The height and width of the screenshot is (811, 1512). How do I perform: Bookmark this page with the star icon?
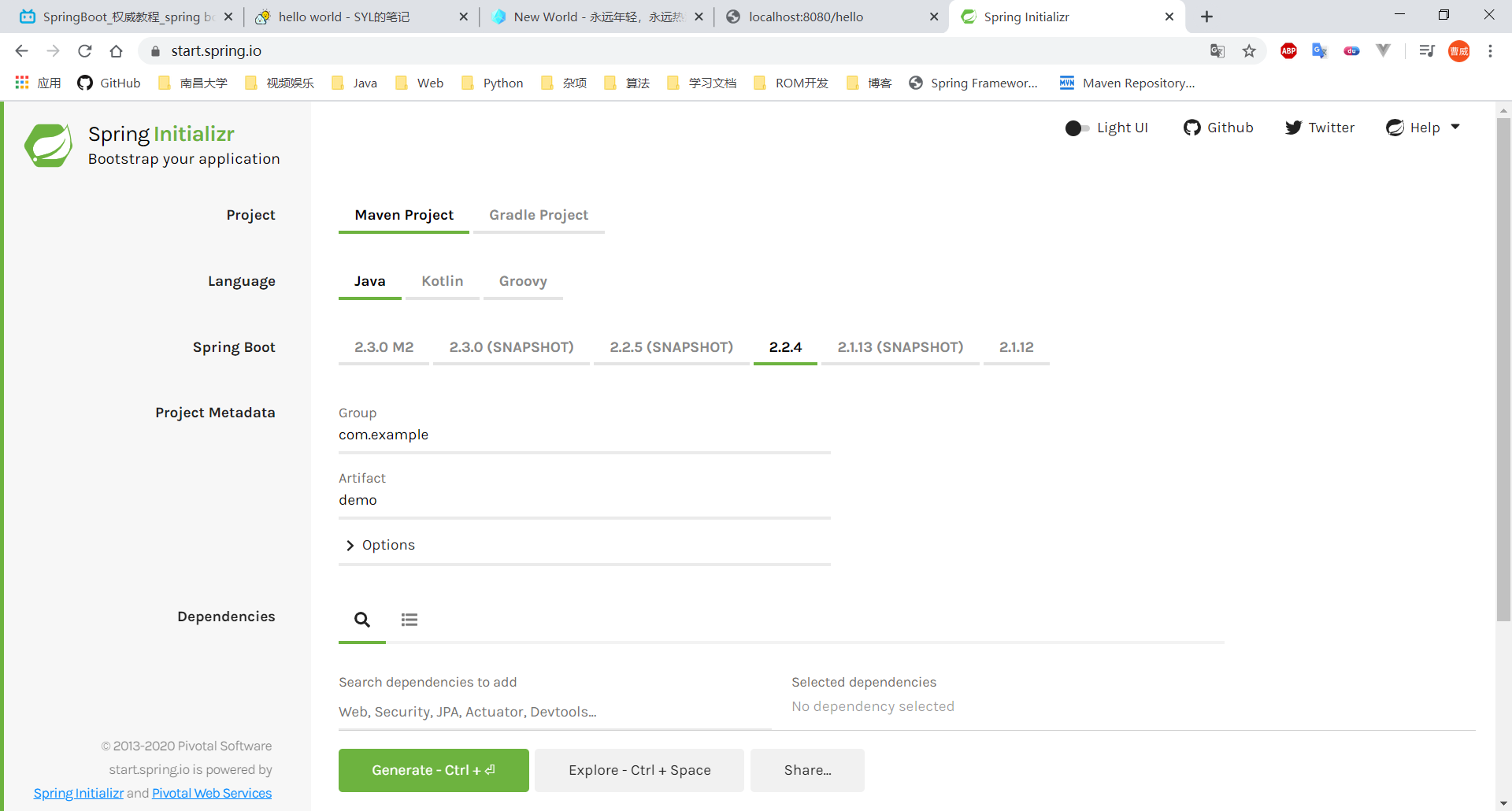(1249, 51)
